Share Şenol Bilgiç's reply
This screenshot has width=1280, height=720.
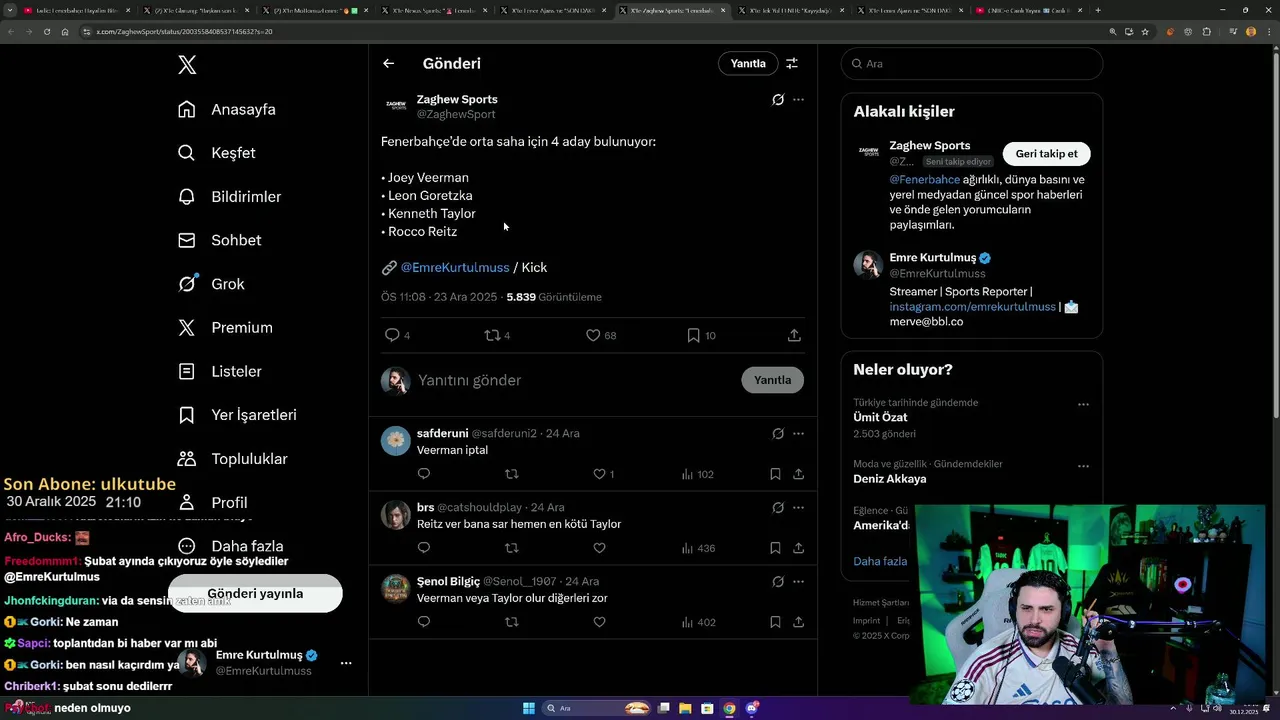(798, 622)
